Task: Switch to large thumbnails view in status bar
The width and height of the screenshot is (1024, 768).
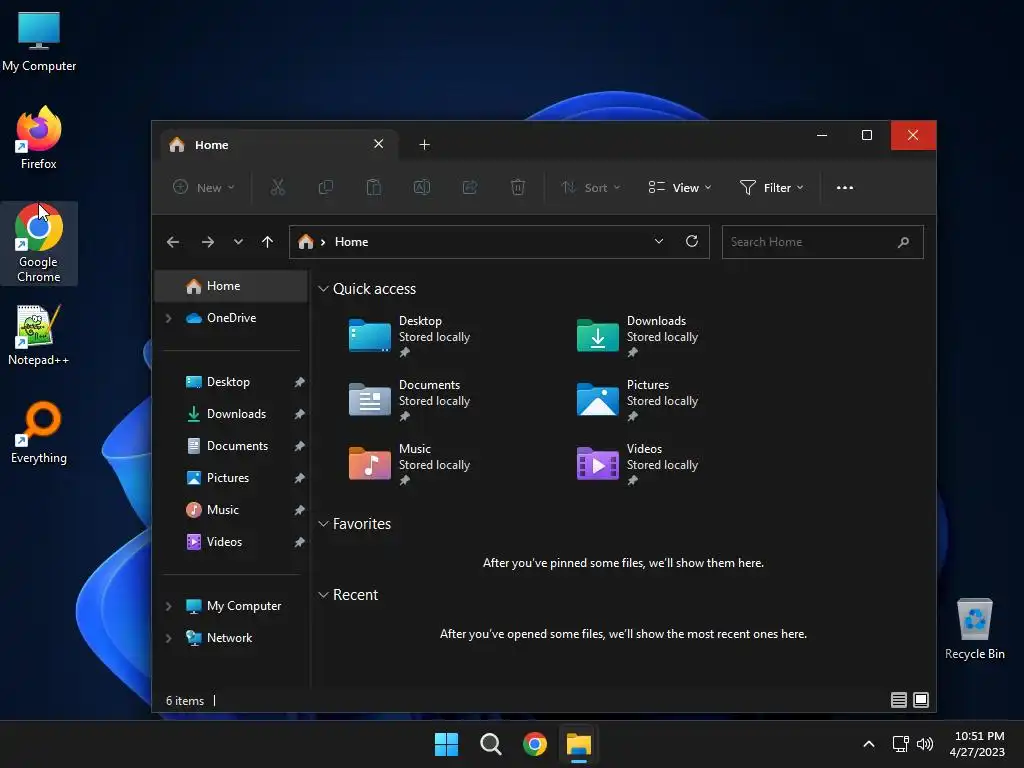Action: pos(921,700)
